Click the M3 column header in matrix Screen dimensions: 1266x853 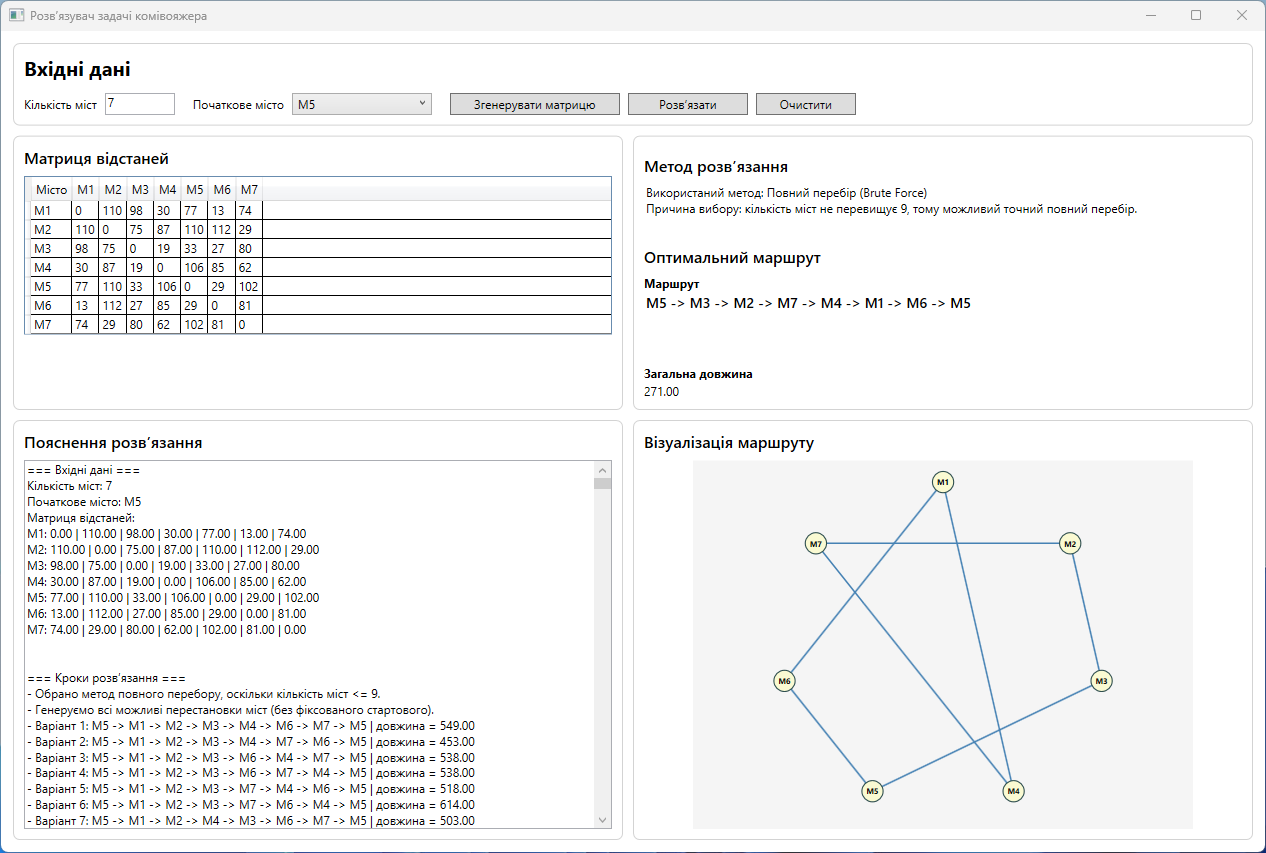140,190
